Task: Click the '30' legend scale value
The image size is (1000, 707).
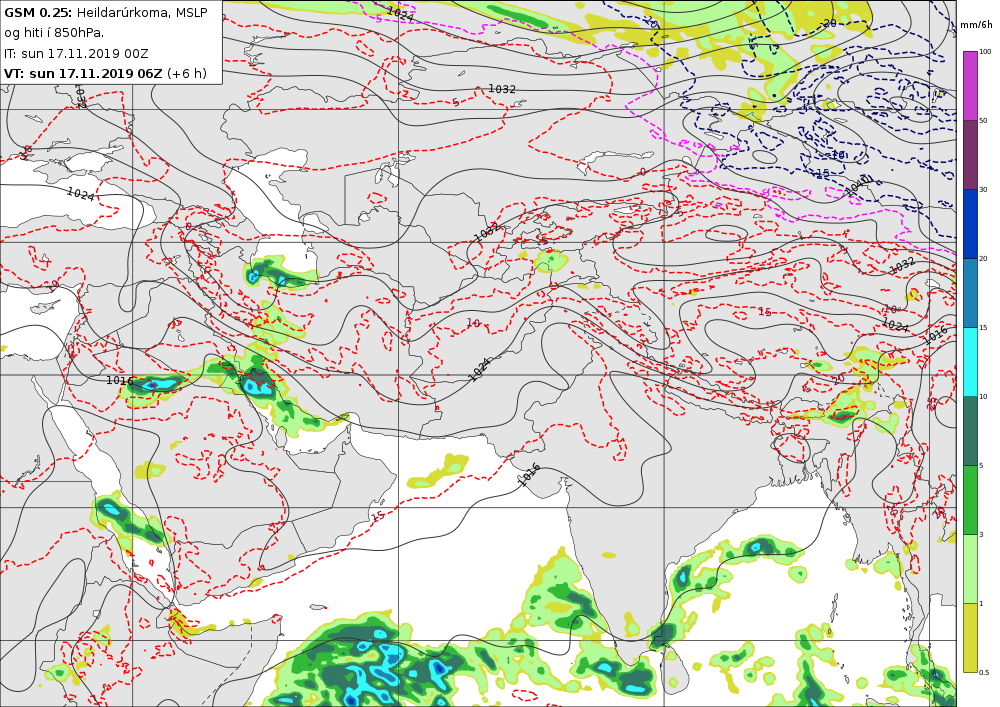Action: [983, 189]
